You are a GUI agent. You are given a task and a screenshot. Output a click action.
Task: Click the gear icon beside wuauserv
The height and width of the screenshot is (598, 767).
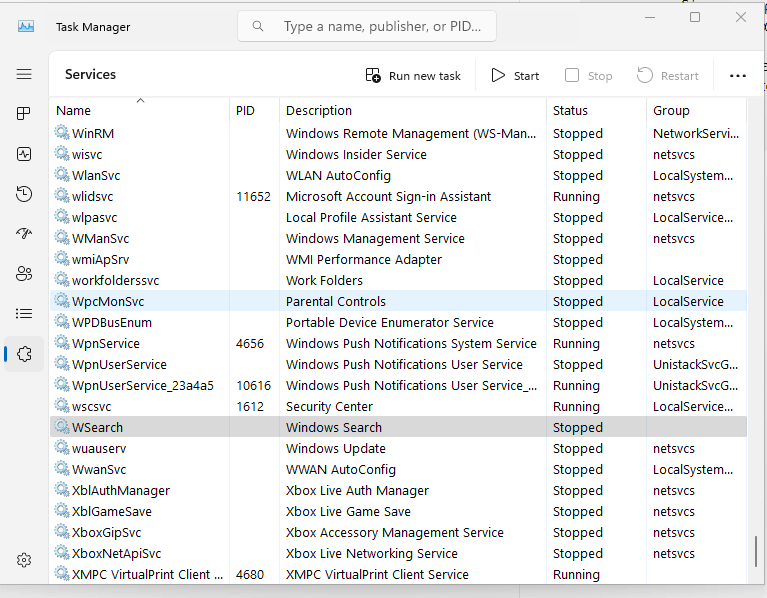(62, 447)
